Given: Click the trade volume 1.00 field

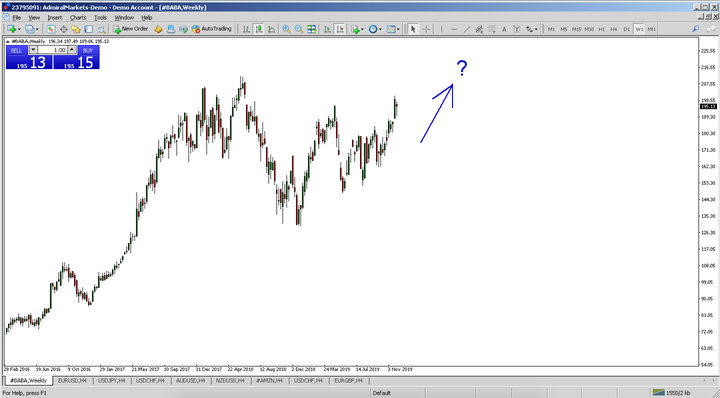Looking at the screenshot, I should coord(52,50).
